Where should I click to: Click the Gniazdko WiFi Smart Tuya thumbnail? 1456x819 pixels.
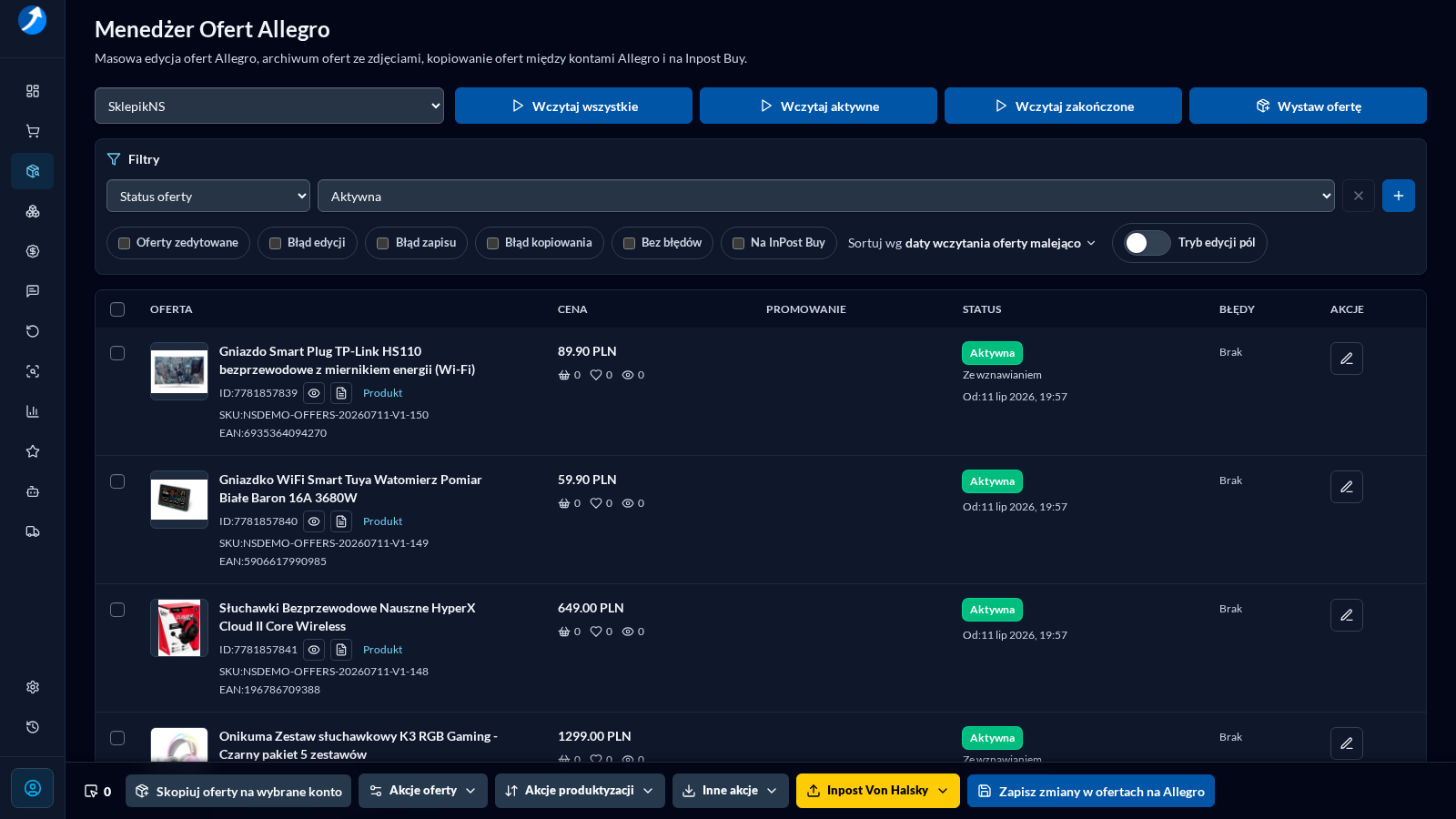tap(179, 500)
